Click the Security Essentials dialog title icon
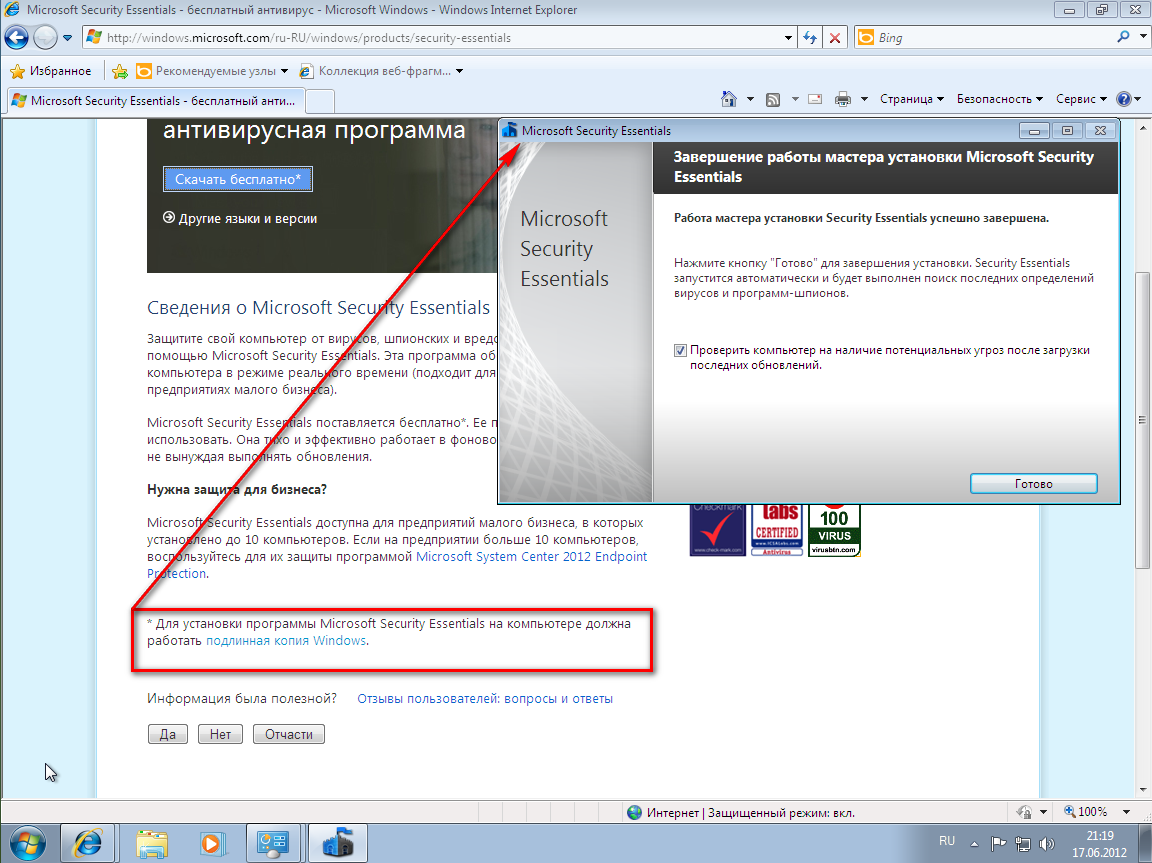Screen dimensions: 1152x863 [510, 131]
